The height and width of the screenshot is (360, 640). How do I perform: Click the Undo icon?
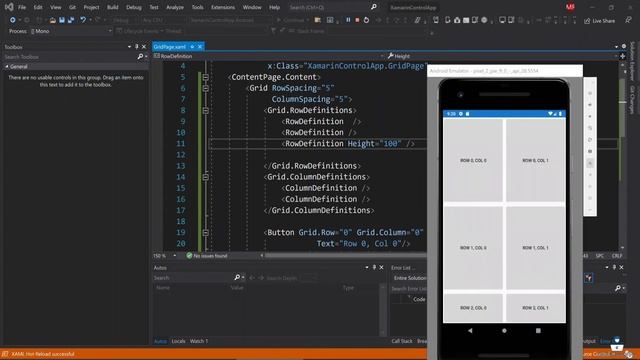pos(83,20)
